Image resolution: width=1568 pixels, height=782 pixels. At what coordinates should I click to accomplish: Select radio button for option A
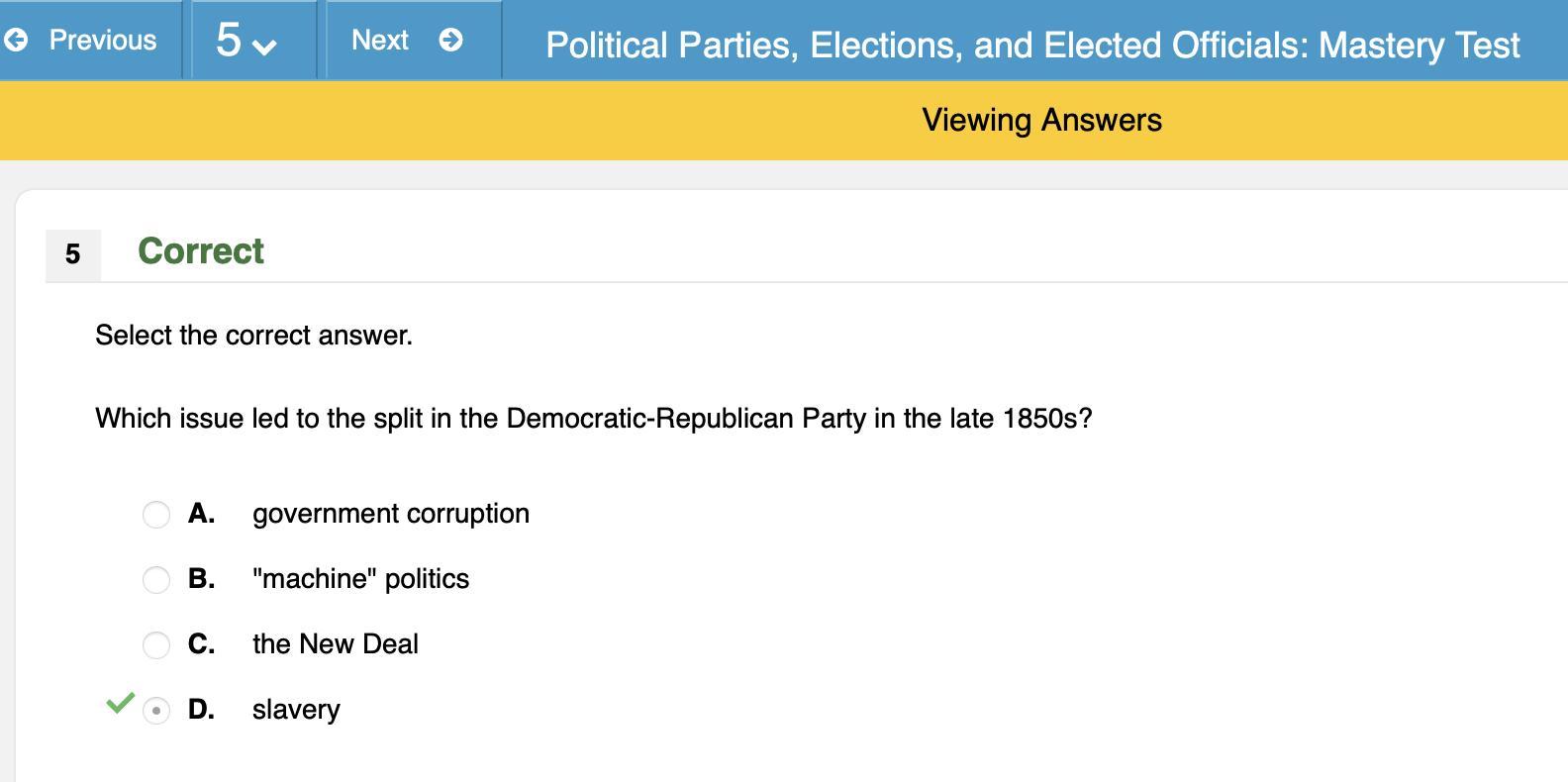pyautogui.click(x=156, y=514)
